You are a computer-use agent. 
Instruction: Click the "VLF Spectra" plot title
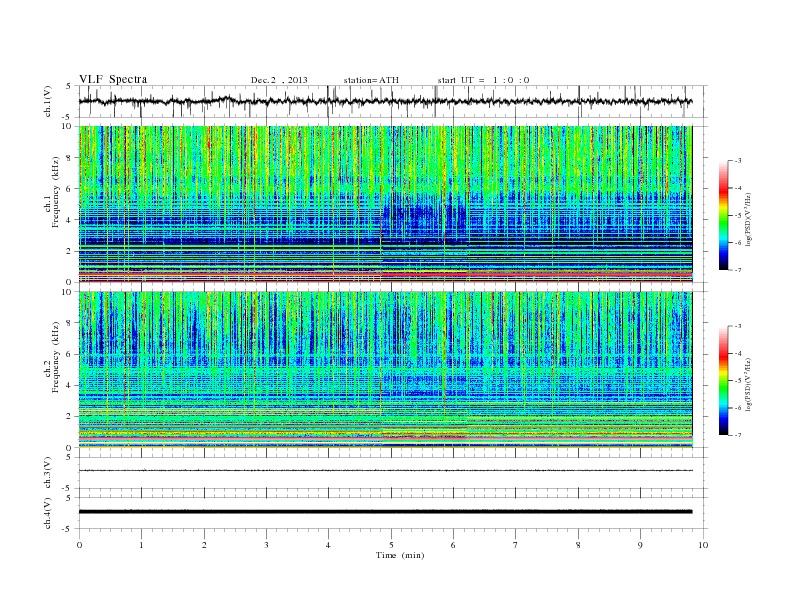click(x=113, y=79)
